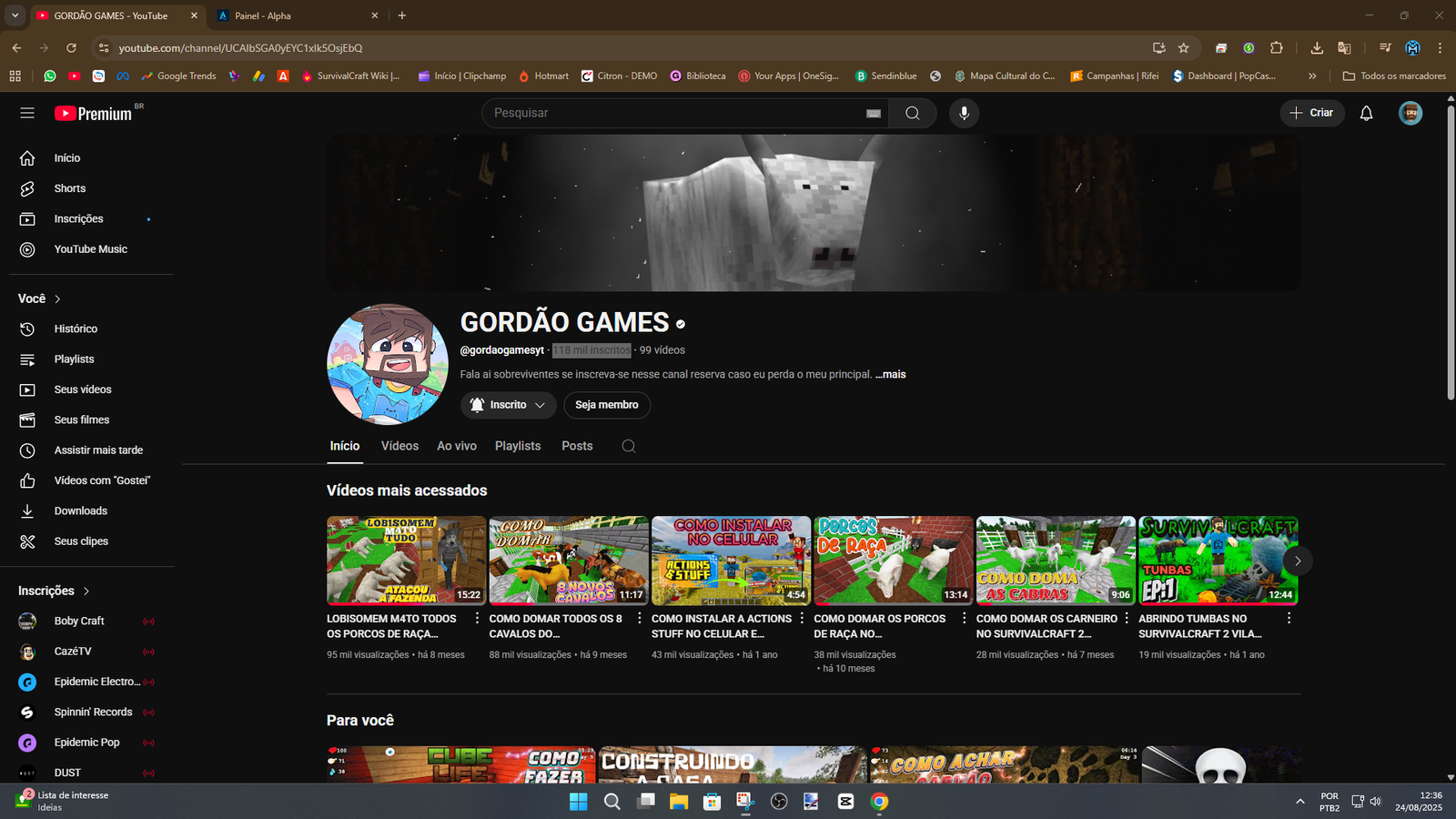Open the Hotmart bookmark
This screenshot has height=819, width=1456.
pos(543,76)
